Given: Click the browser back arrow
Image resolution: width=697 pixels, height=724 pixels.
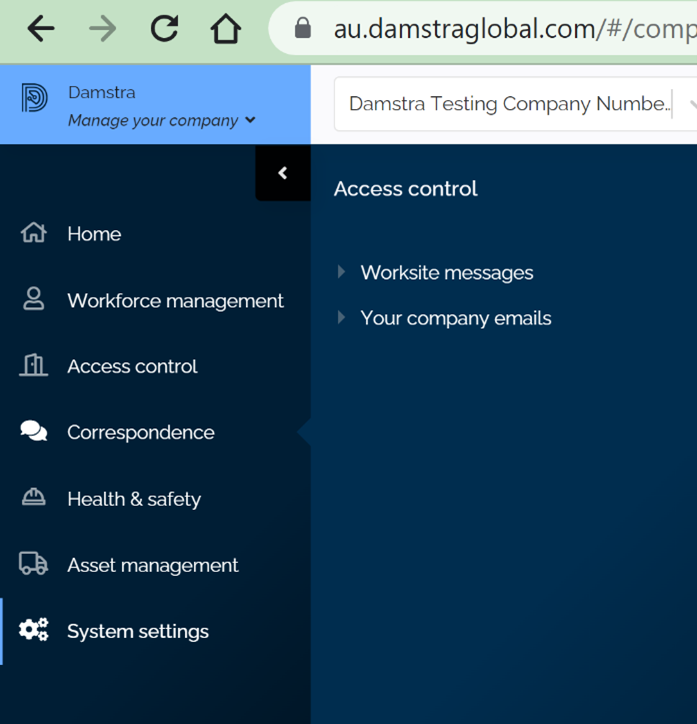Looking at the screenshot, I should [41, 29].
